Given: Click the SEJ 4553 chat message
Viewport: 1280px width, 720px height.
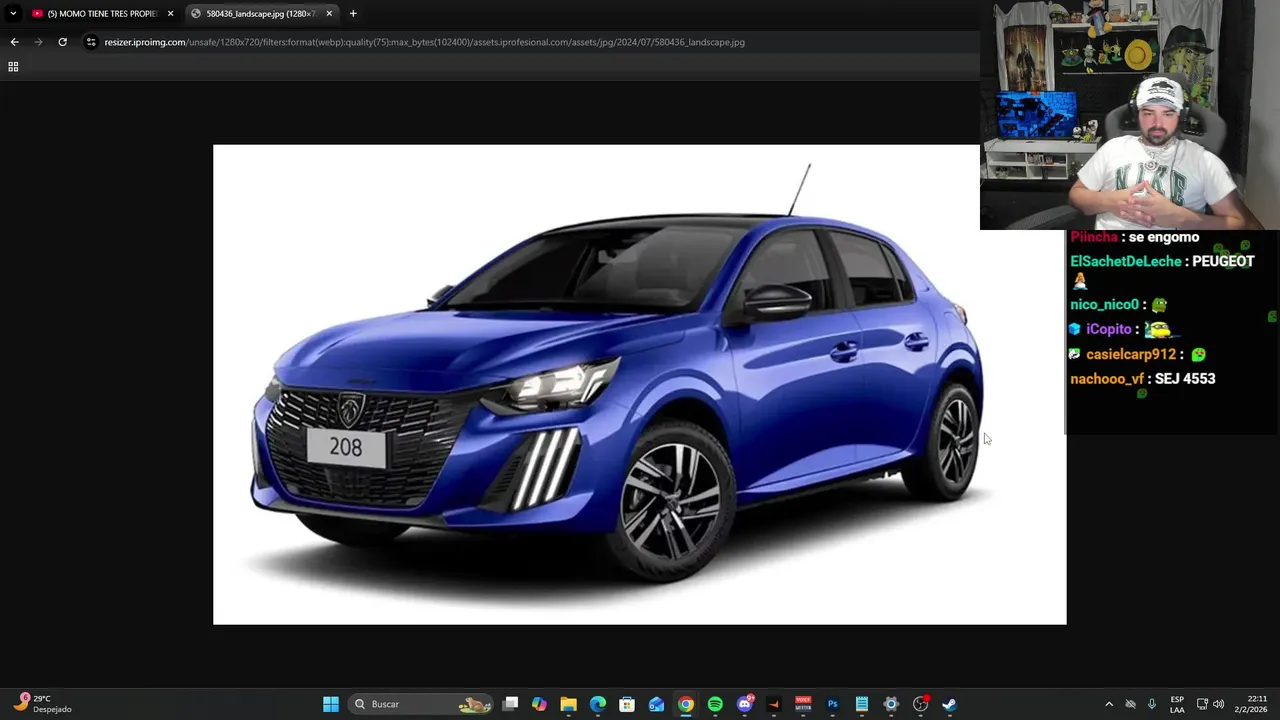Looking at the screenshot, I should click(1185, 379).
